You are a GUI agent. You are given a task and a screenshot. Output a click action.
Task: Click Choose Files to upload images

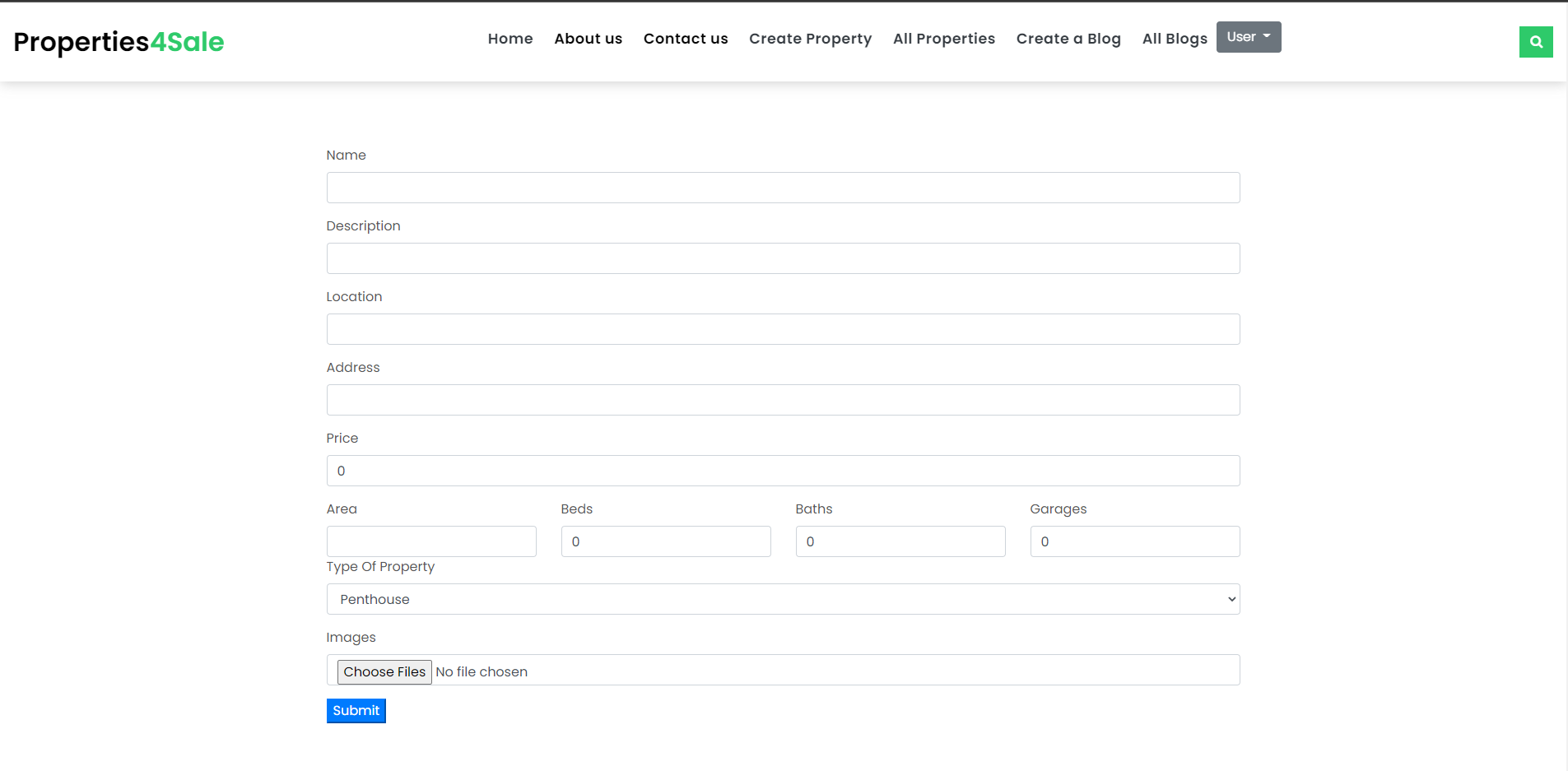point(384,671)
